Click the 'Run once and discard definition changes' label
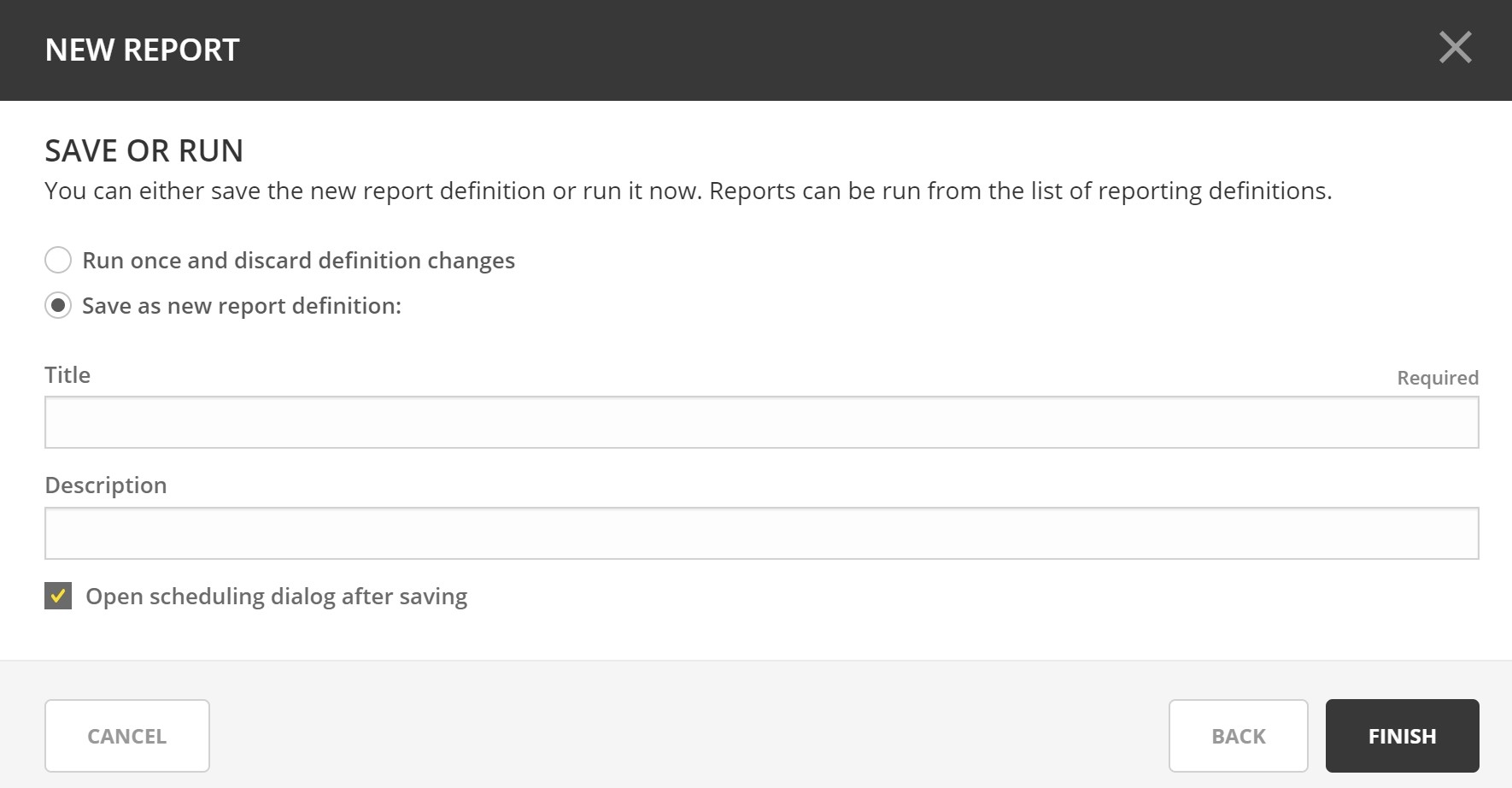Image resolution: width=1512 pixels, height=788 pixels. (x=298, y=261)
